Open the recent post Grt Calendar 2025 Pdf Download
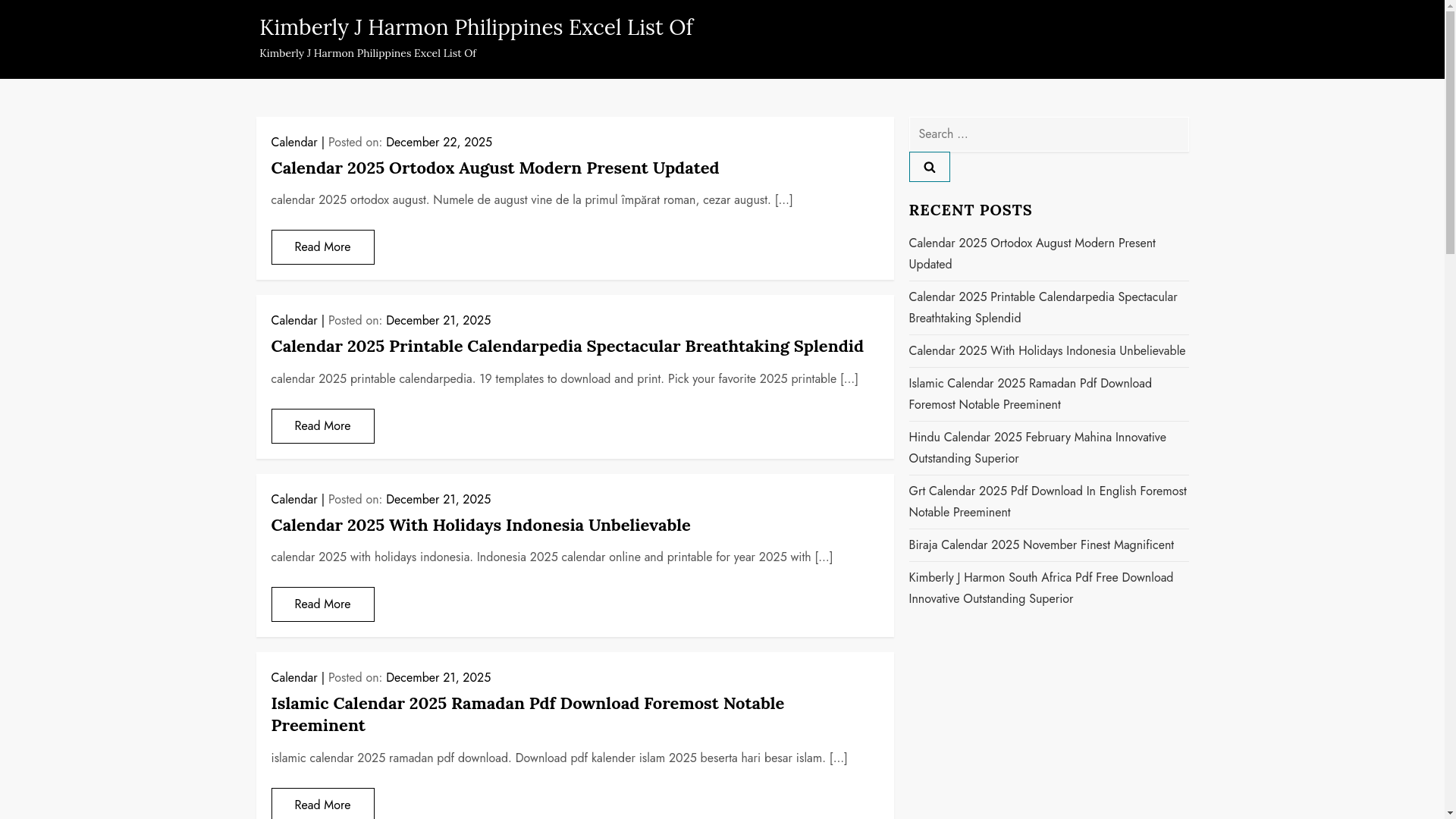The height and width of the screenshot is (819, 1456). click(x=1047, y=501)
